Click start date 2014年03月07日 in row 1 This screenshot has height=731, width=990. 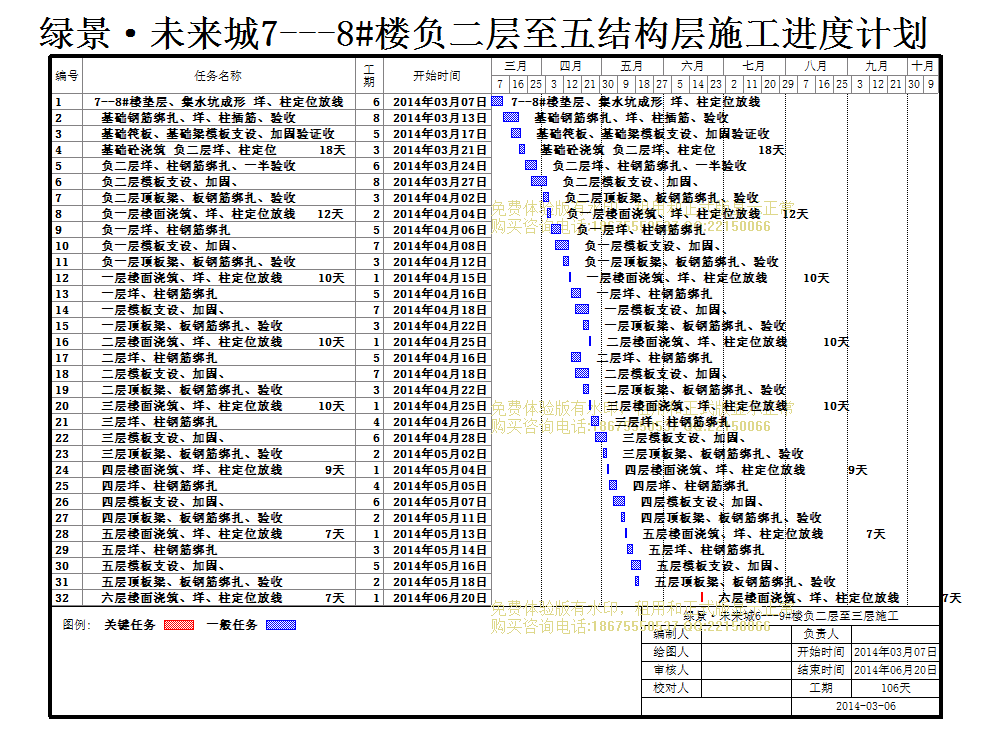(x=439, y=102)
